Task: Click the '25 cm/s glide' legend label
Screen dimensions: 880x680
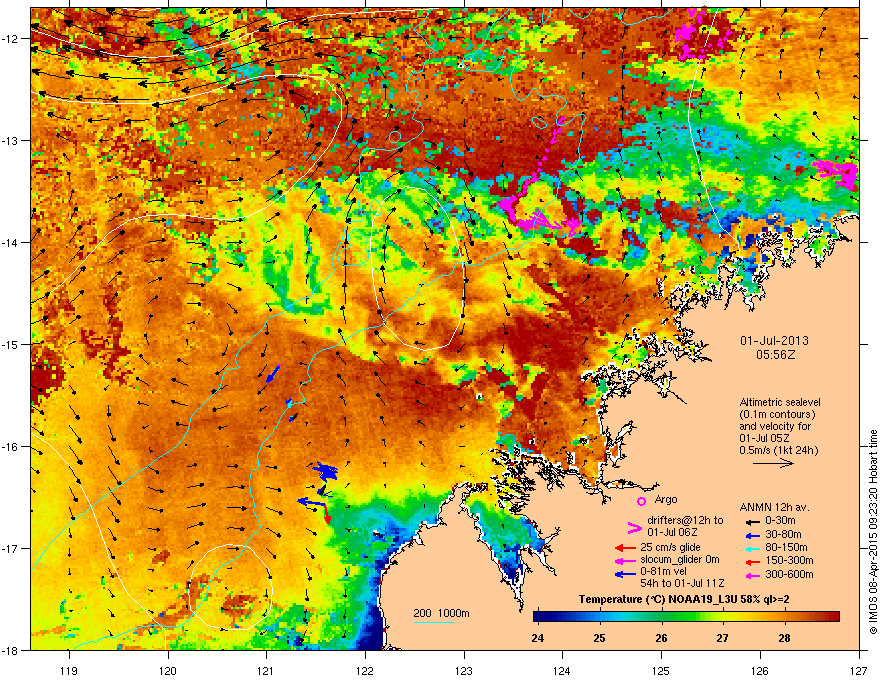Action: [670, 547]
